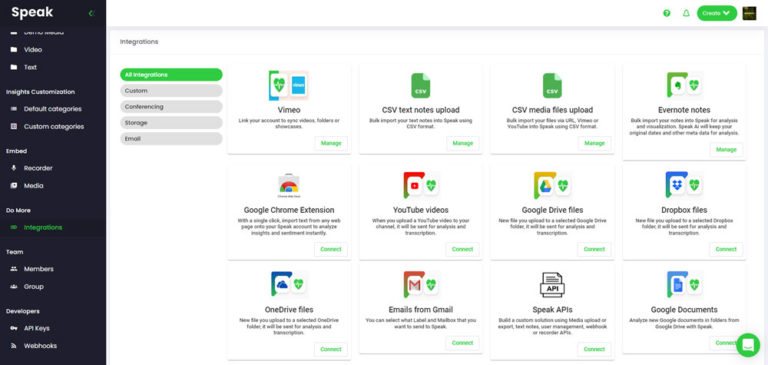Click the Recorder microphone icon

[14, 168]
